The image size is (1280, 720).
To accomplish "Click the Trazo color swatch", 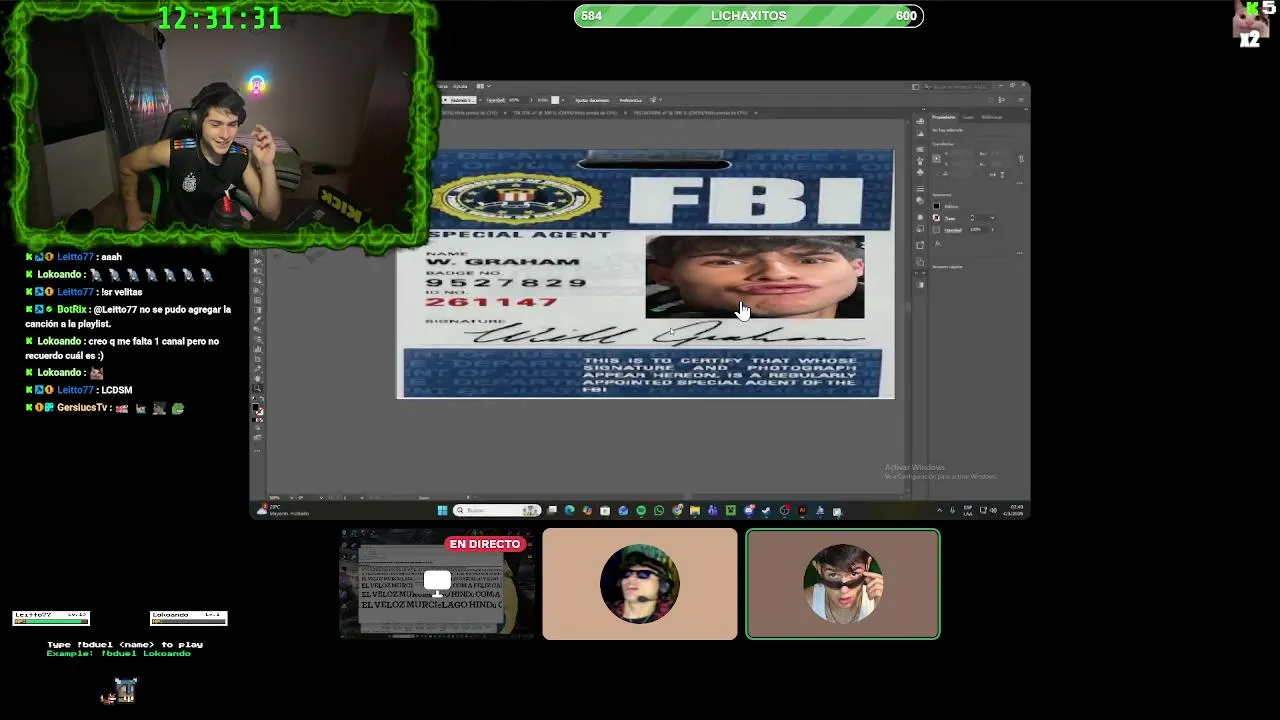I will point(936,217).
